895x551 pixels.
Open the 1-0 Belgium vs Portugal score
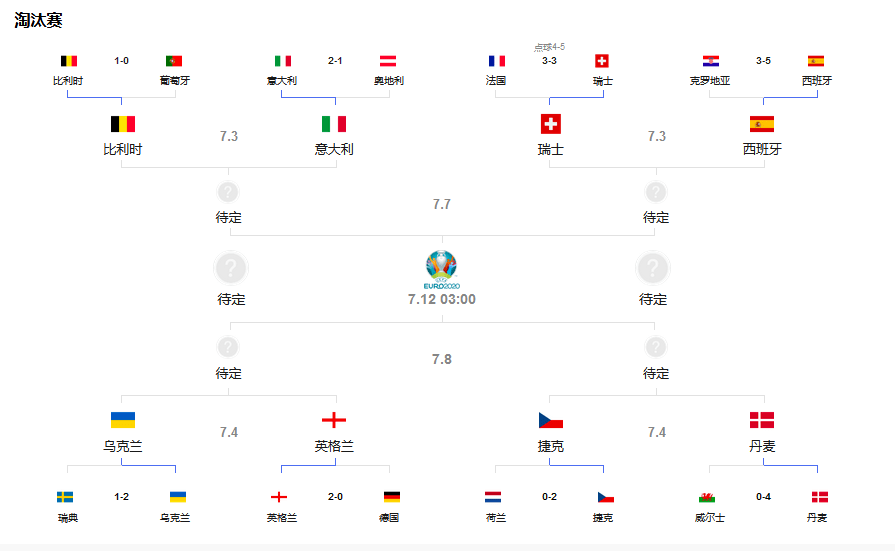[121, 61]
